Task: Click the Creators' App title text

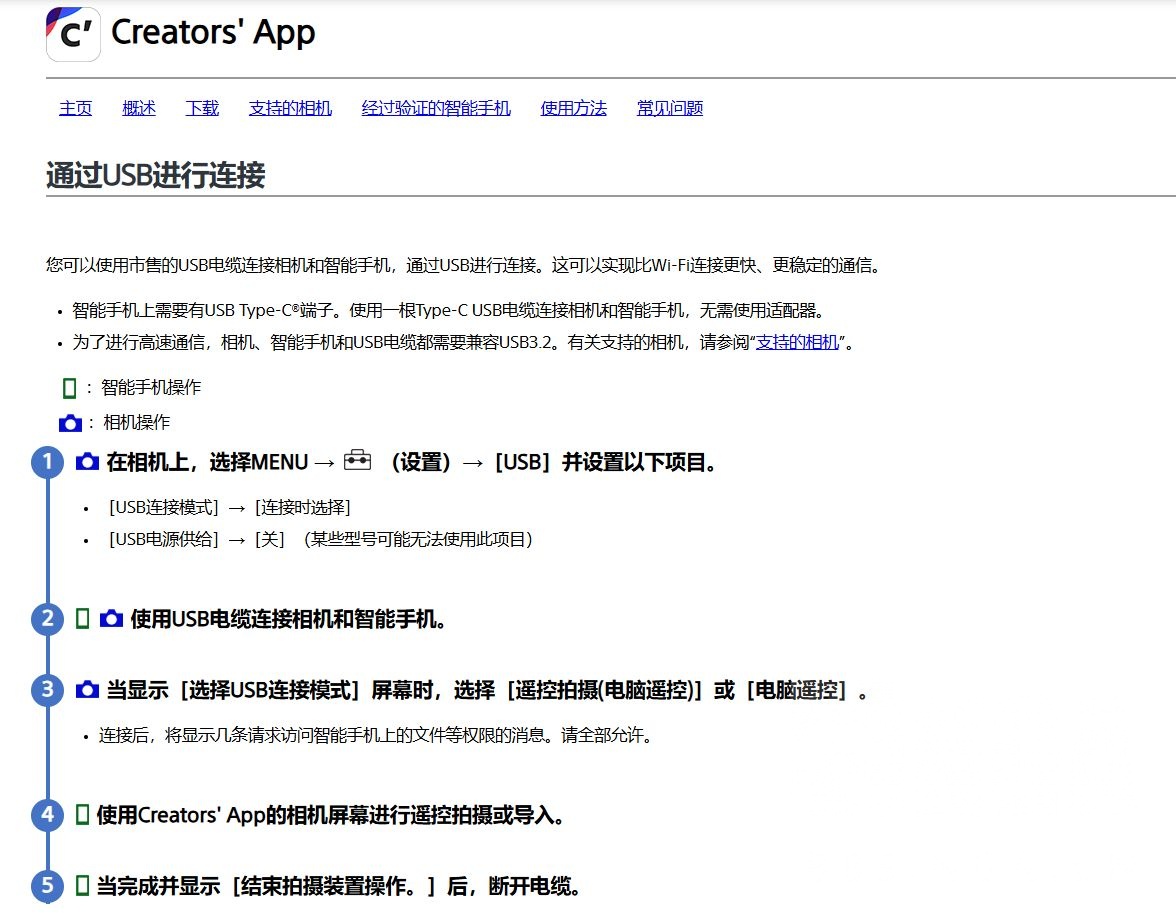Action: point(213,33)
